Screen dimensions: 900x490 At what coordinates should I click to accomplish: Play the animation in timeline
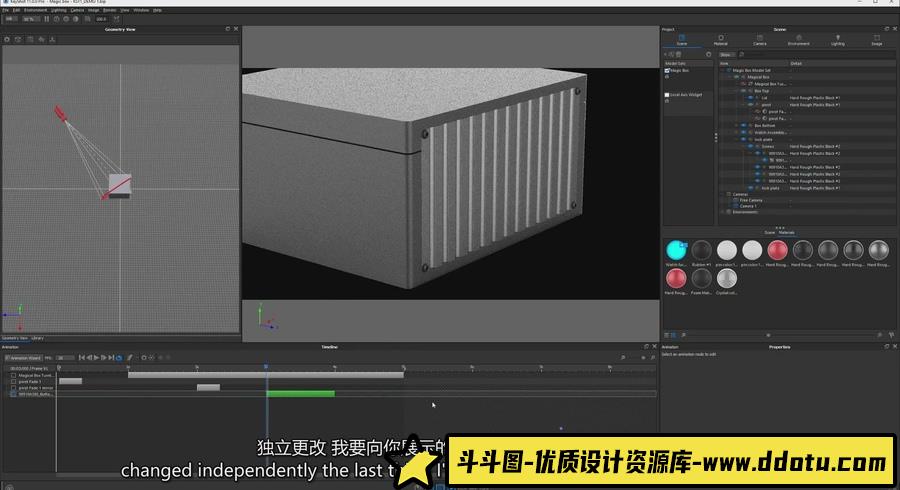(96, 357)
